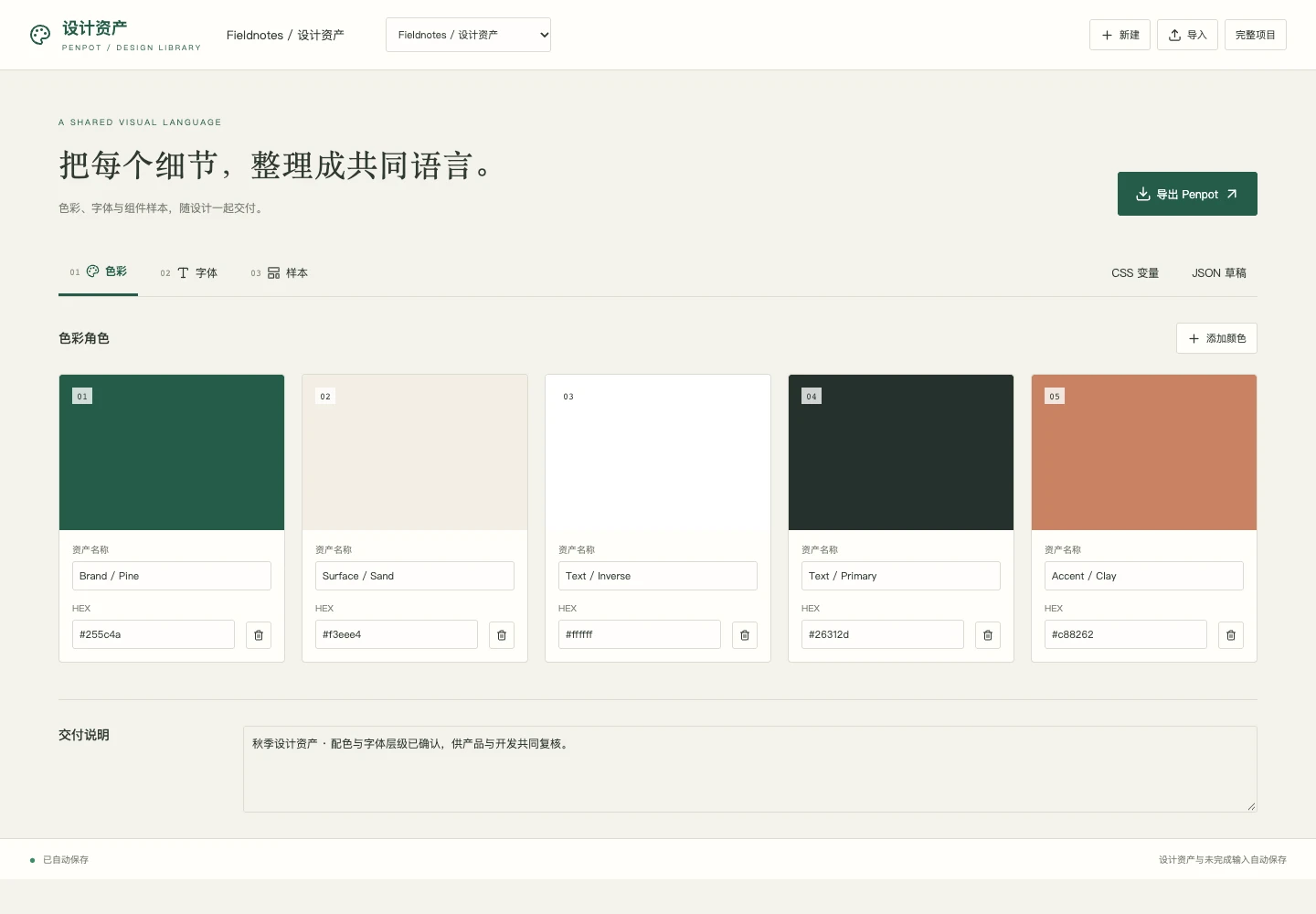Select the Accent / Clay orange swatch

1144,452
